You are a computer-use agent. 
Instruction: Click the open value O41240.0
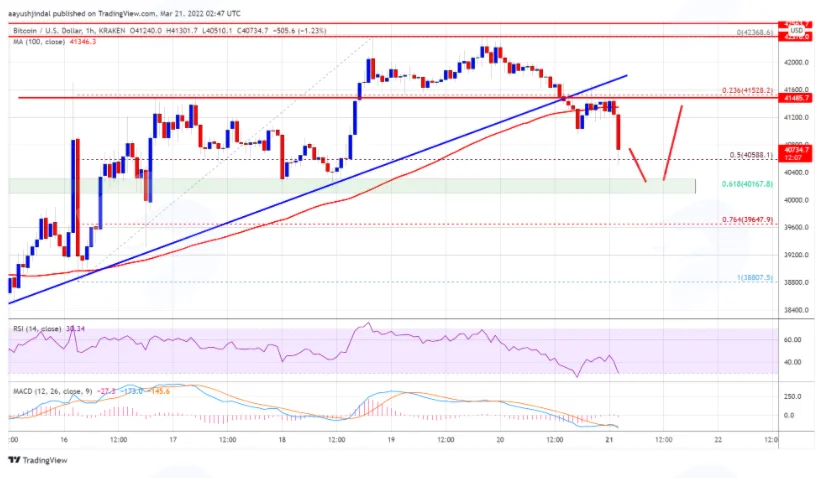[146, 31]
